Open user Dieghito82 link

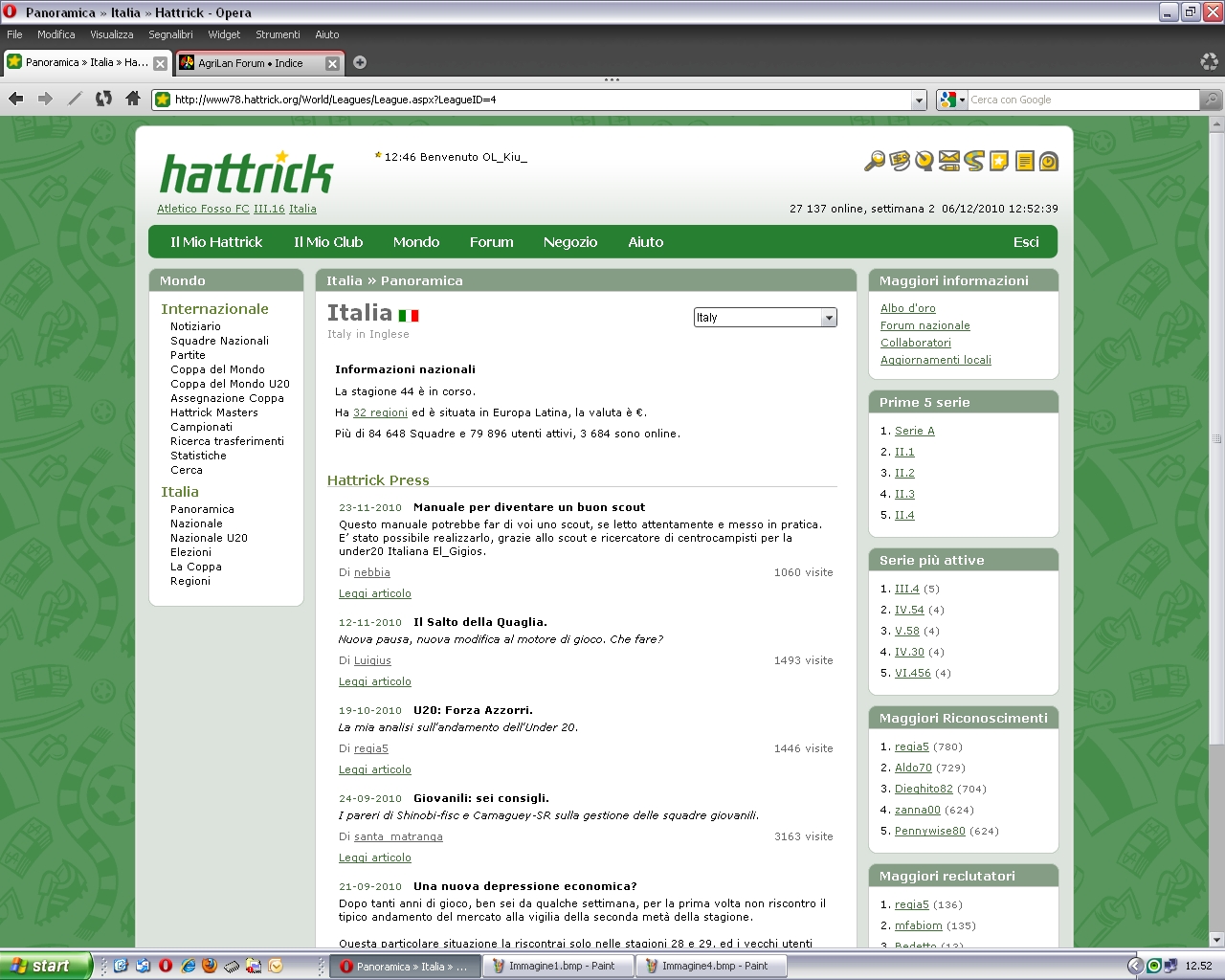tap(924, 789)
